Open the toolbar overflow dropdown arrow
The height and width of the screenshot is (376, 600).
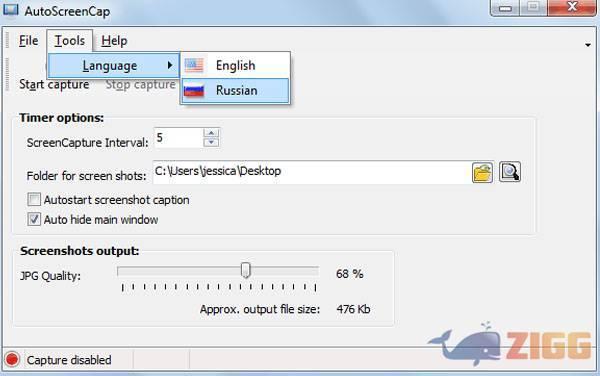pyautogui.click(x=588, y=45)
